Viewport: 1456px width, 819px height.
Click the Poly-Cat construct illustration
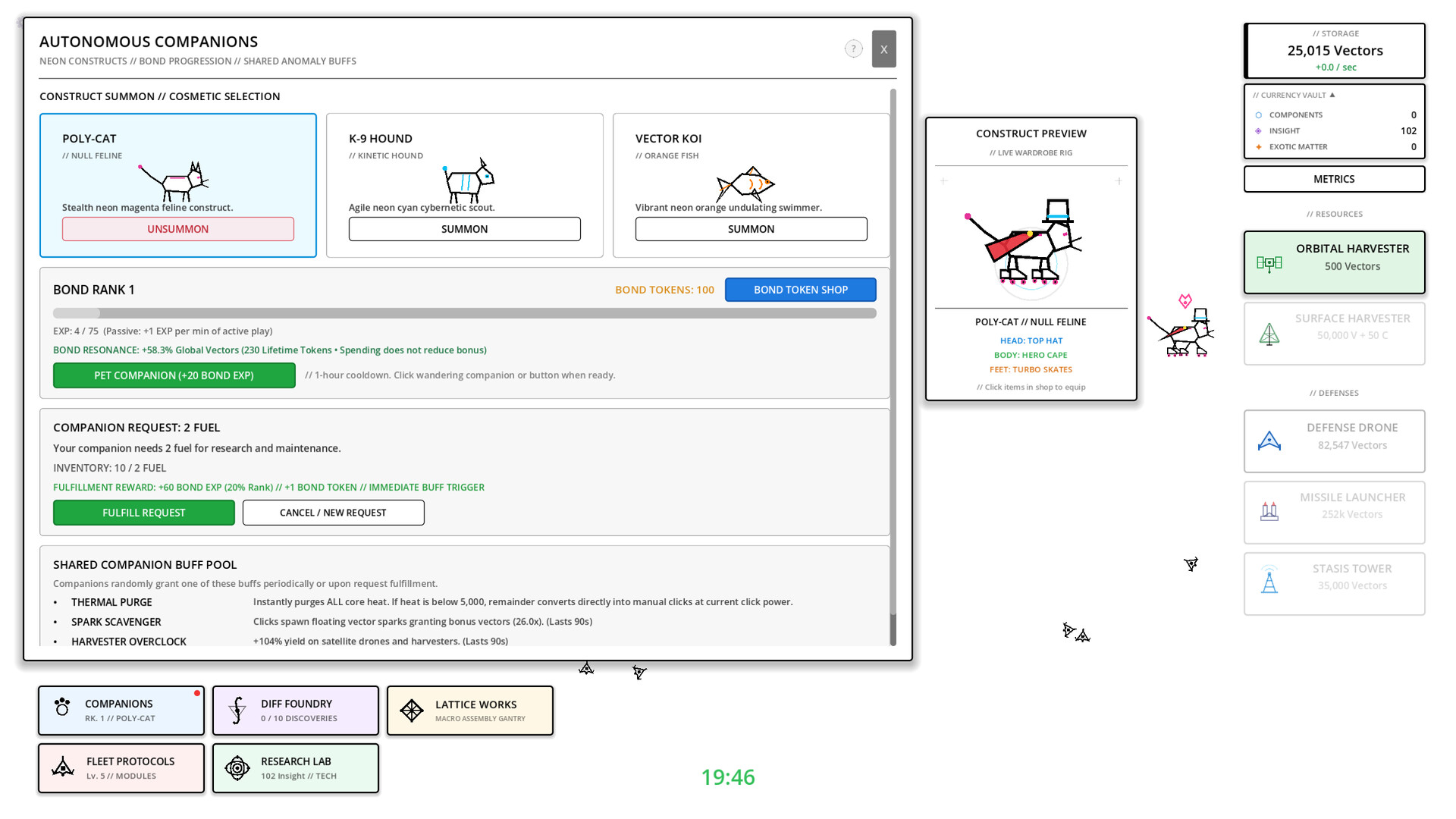tap(174, 180)
